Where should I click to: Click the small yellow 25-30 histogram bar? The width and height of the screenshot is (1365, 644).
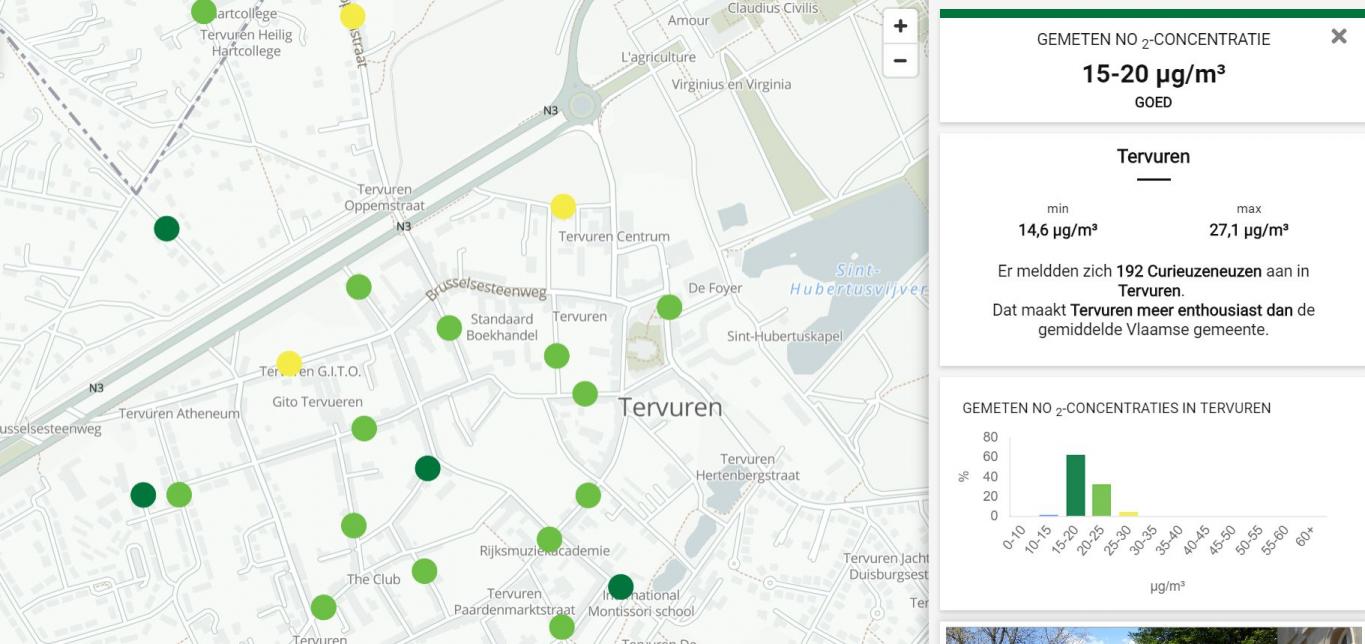coord(1128,513)
